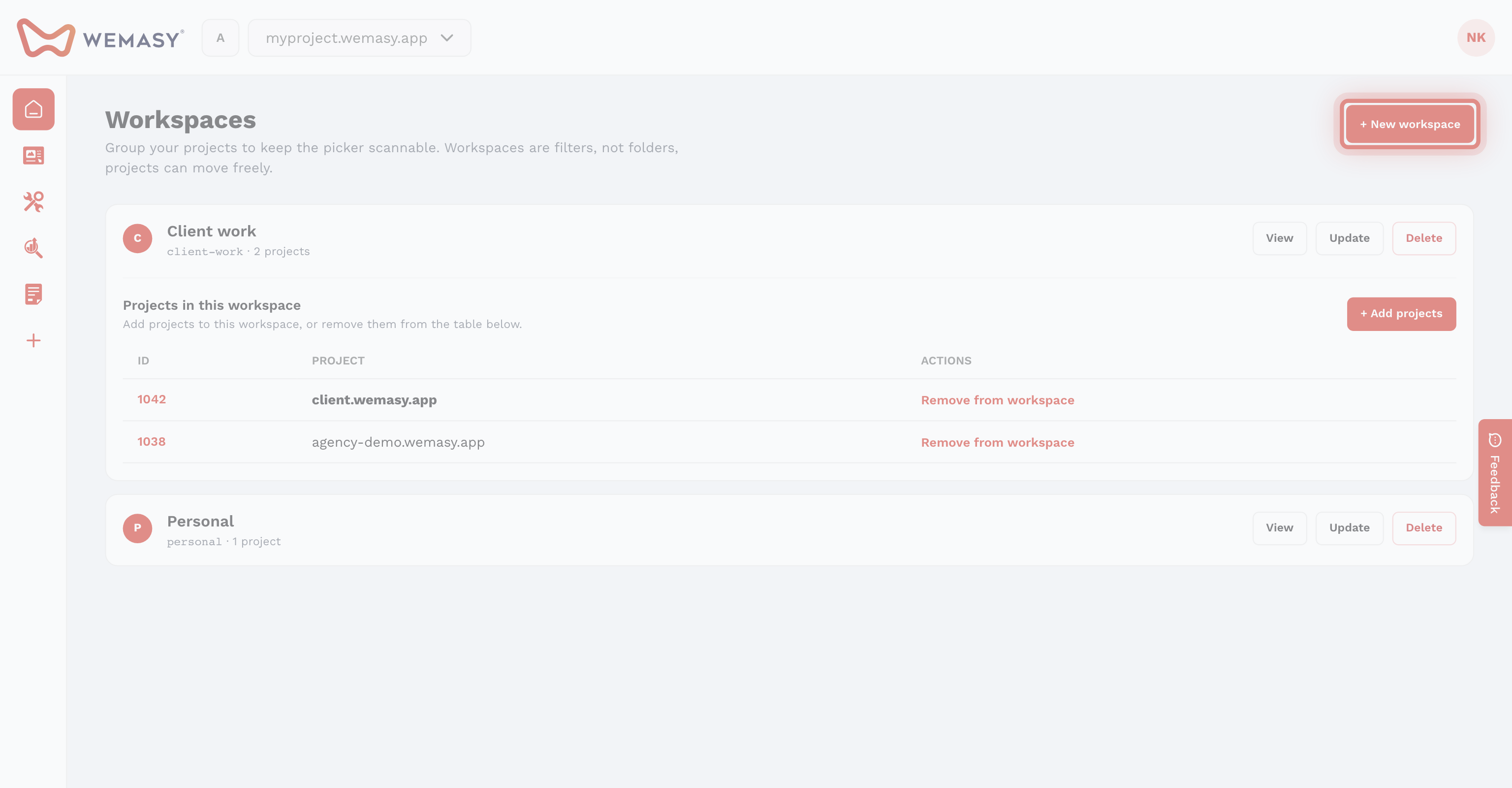
Task: Delete the Personal workspace
Action: point(1424,528)
